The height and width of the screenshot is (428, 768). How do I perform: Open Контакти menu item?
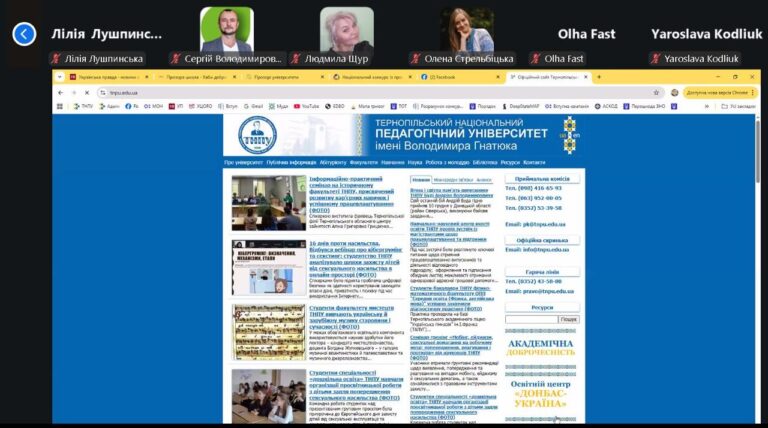(x=534, y=163)
